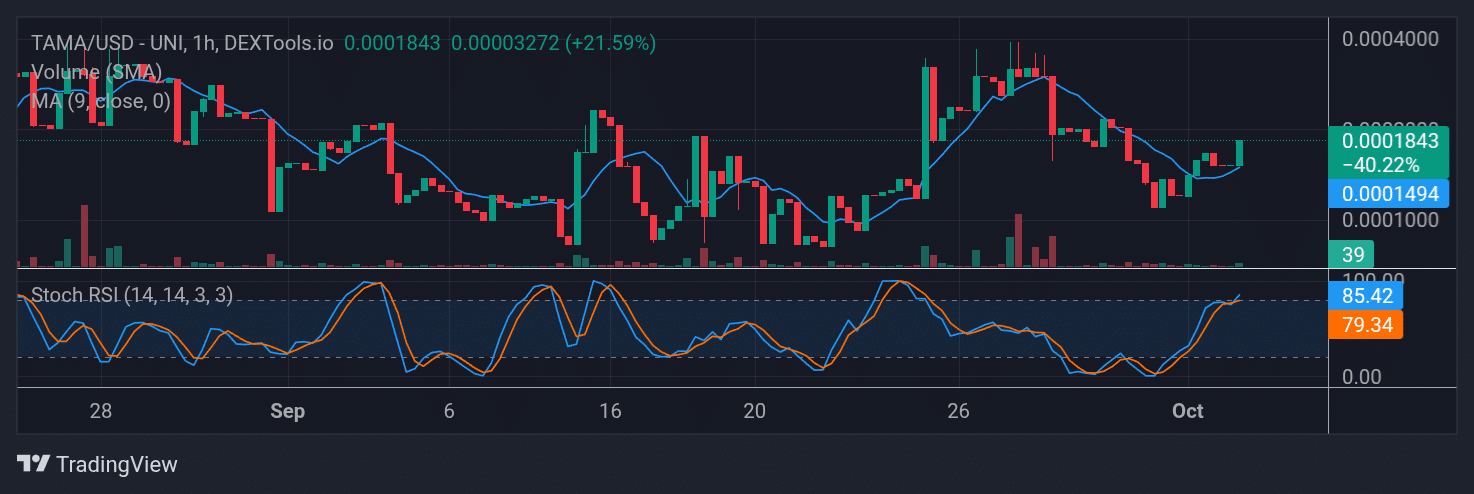1474x494 pixels.
Task: Select the Oct label on time axis
Action: (x=1187, y=411)
